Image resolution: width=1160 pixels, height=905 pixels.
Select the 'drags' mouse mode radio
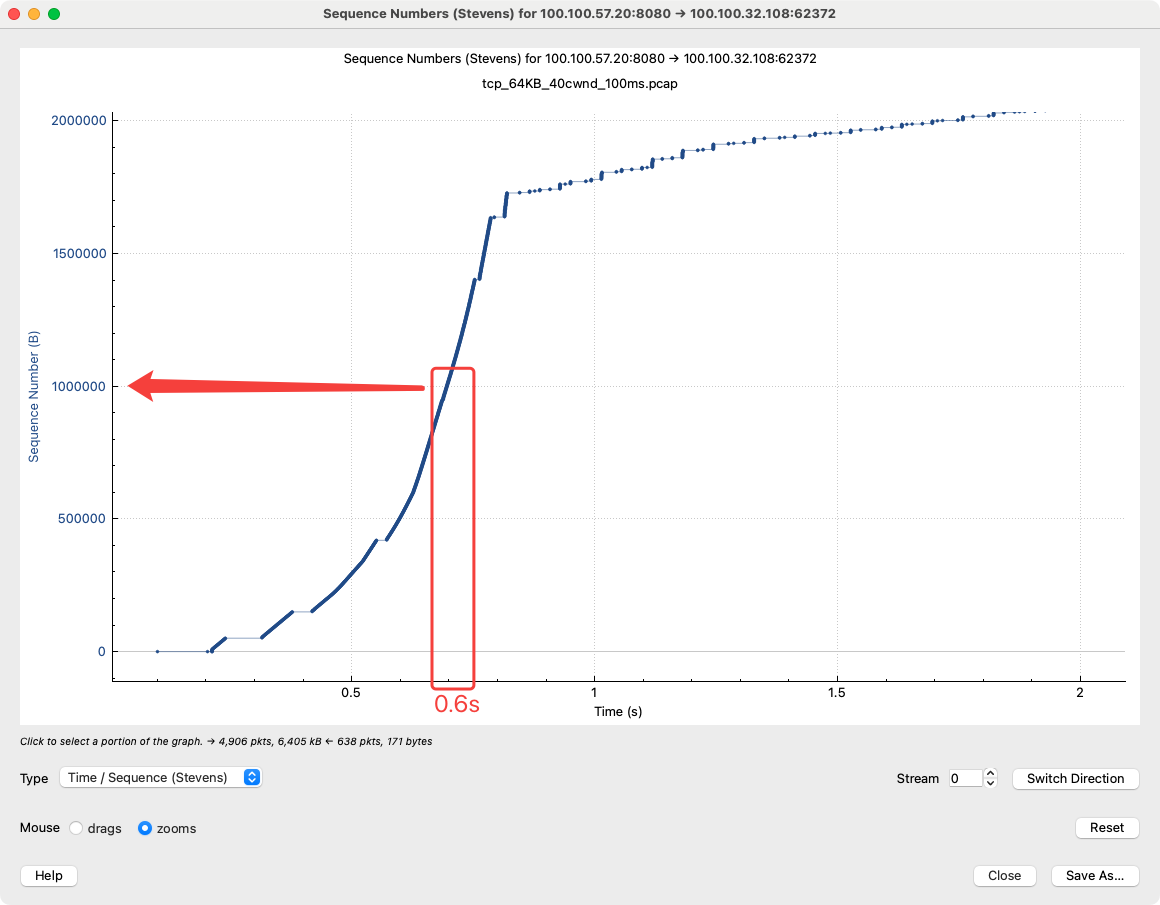(77, 828)
